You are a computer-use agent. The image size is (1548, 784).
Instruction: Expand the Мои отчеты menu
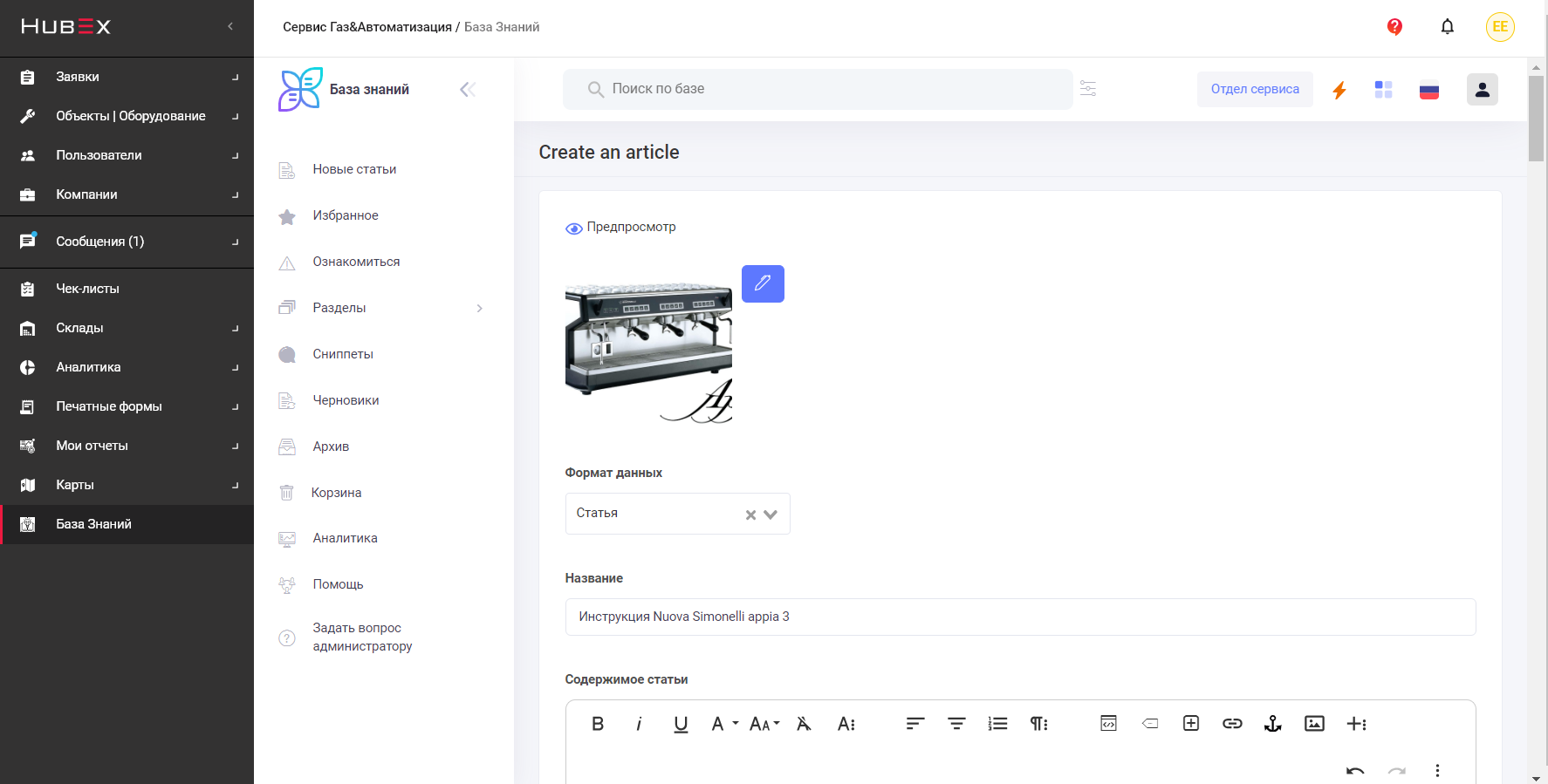[127, 446]
